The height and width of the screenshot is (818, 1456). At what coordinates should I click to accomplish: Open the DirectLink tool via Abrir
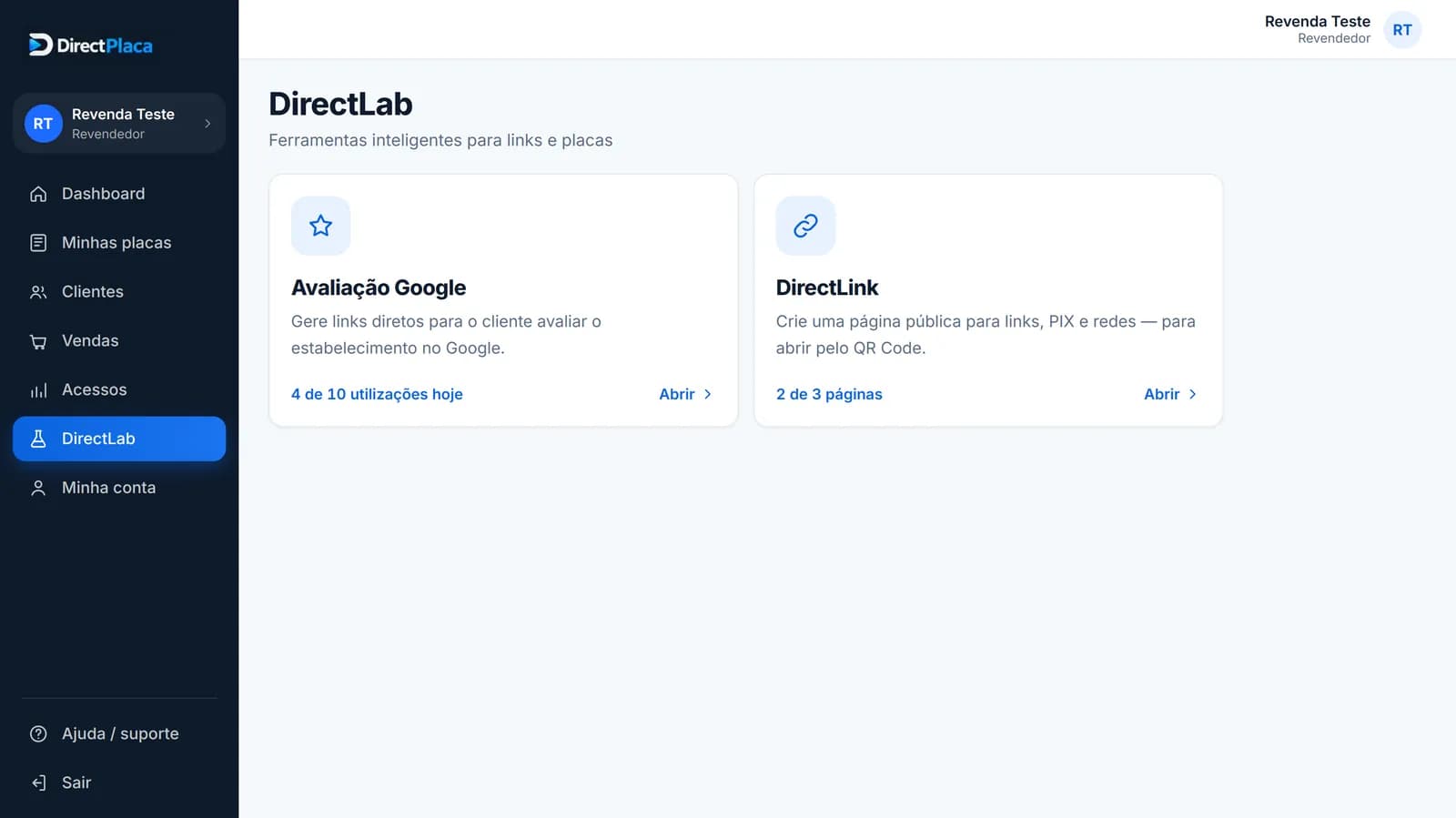click(x=1171, y=394)
